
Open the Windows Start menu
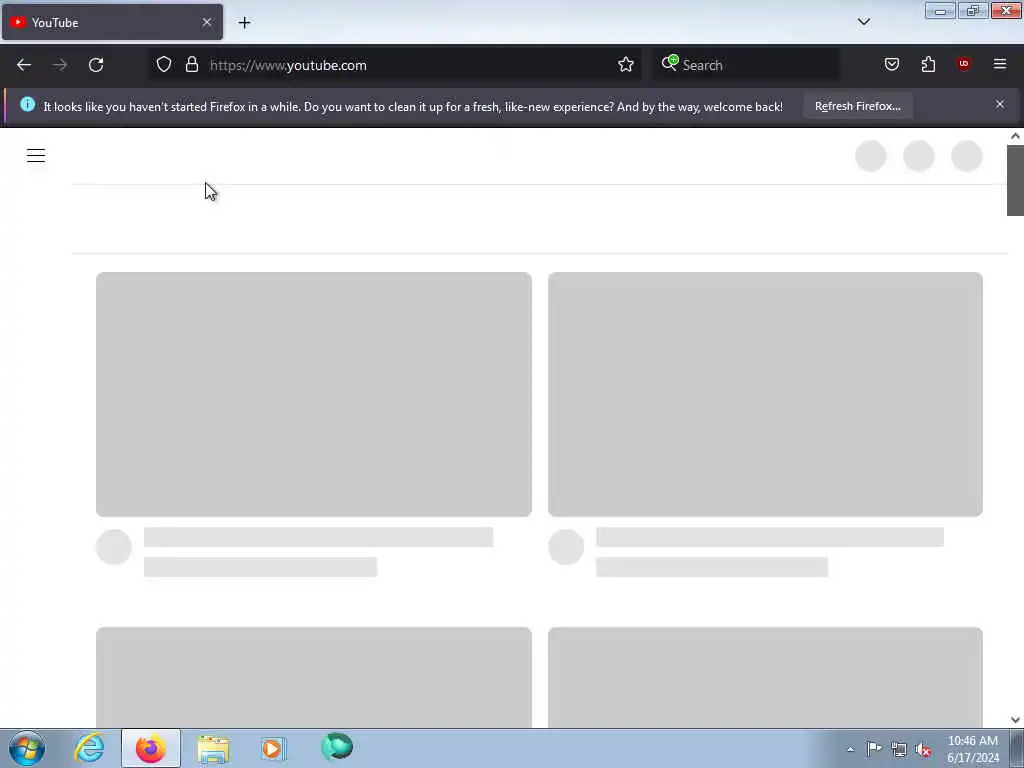(27, 748)
